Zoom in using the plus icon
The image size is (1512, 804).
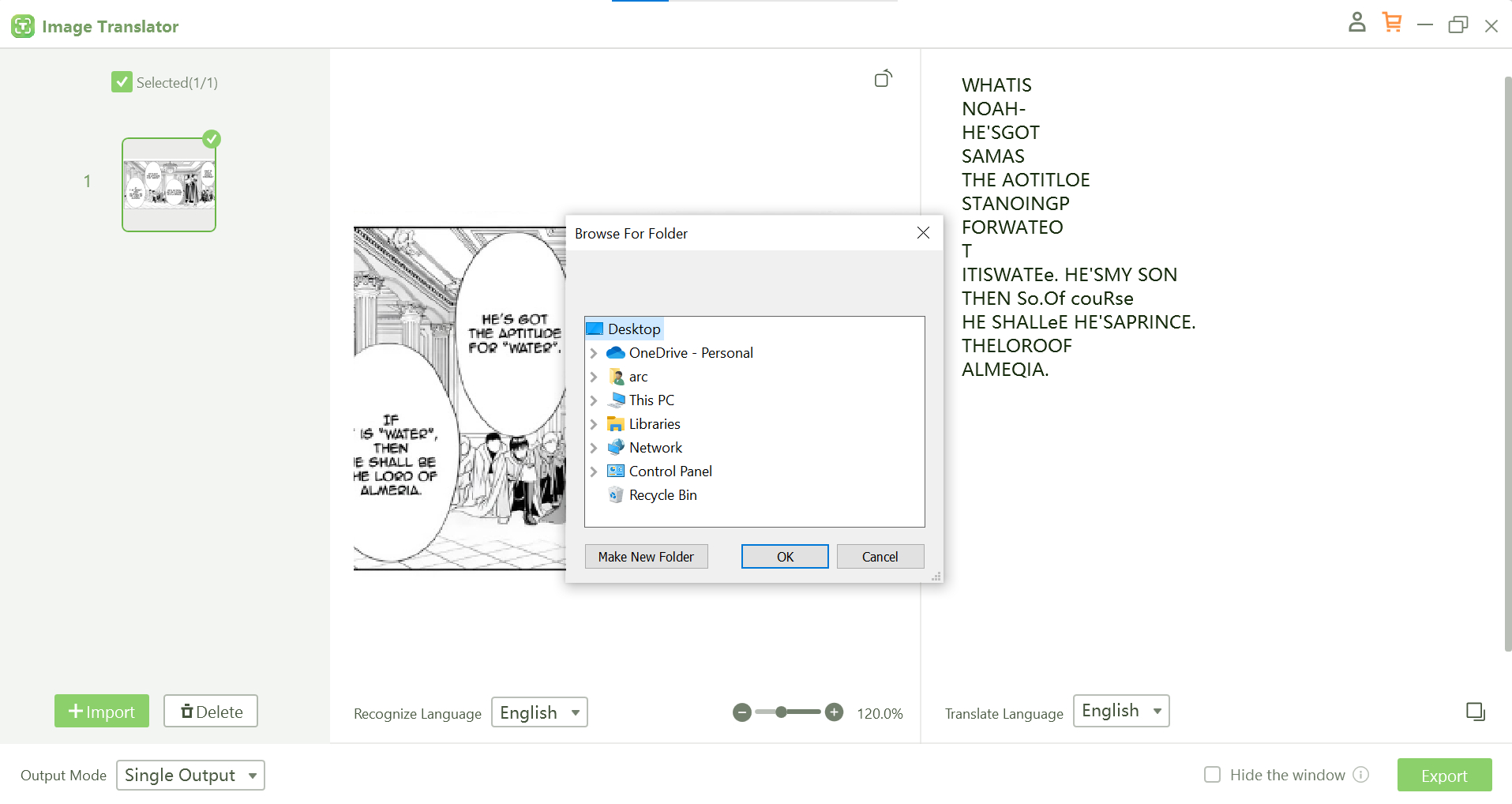tap(834, 712)
